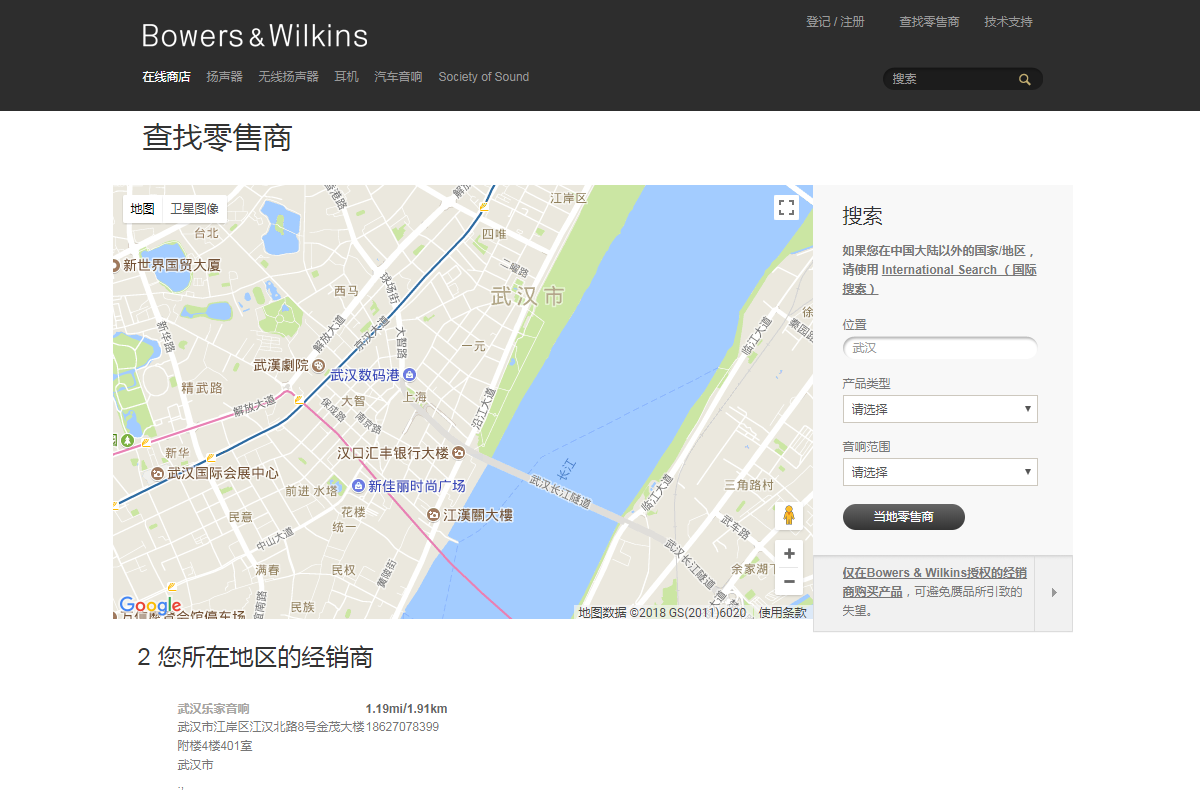Click the 江岸区 district label on map
The image size is (1200, 800).
point(569,198)
